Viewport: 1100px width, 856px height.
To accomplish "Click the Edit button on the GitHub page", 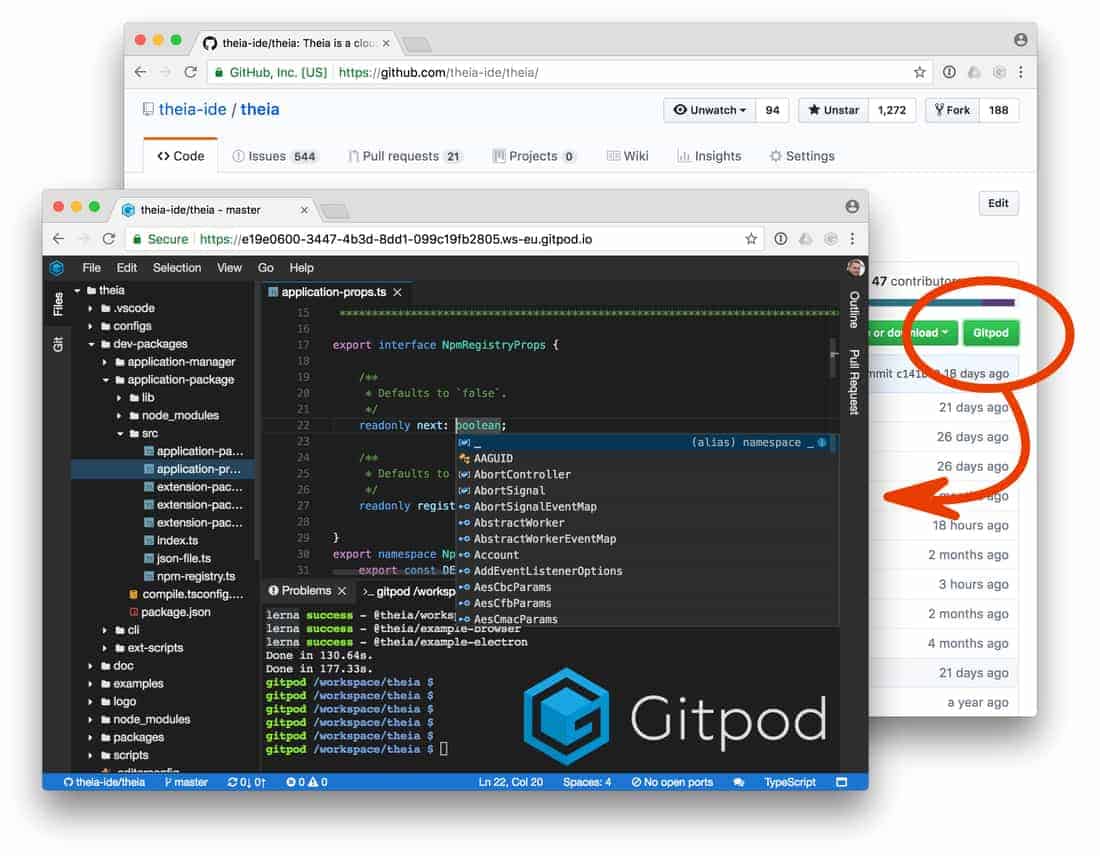I will (998, 203).
